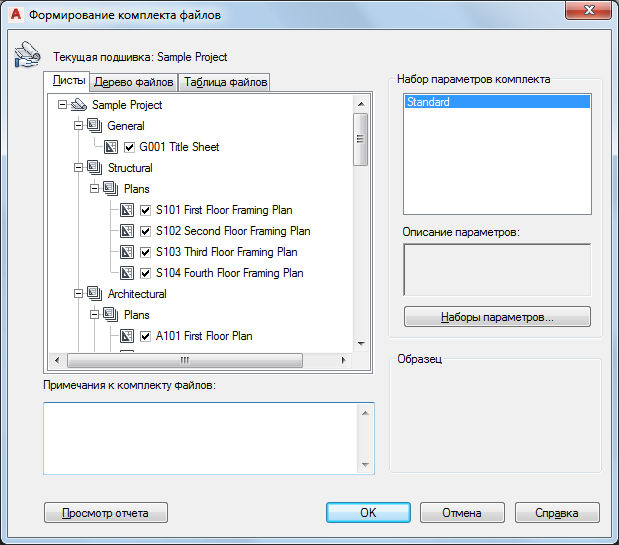Collapse the General subset node
Image resolution: width=619 pixels, height=545 pixels.
(x=79, y=126)
